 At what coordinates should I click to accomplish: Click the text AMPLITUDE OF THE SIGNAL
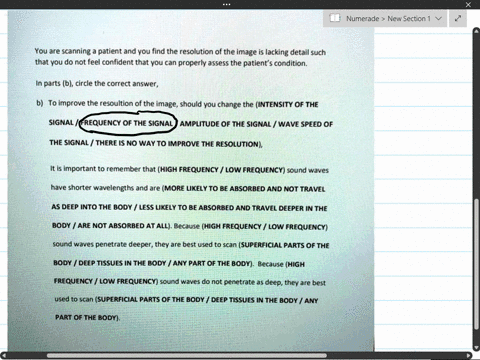(x=225, y=124)
